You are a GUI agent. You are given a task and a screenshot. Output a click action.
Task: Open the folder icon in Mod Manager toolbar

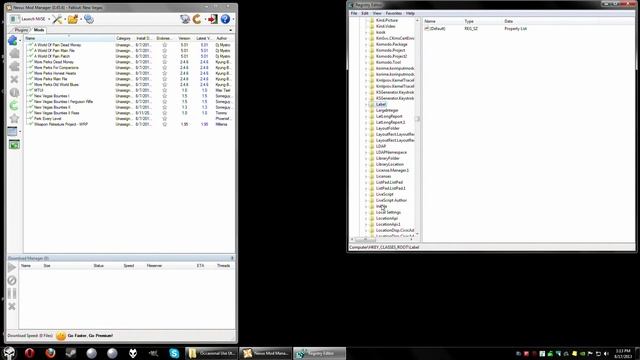[73, 19]
